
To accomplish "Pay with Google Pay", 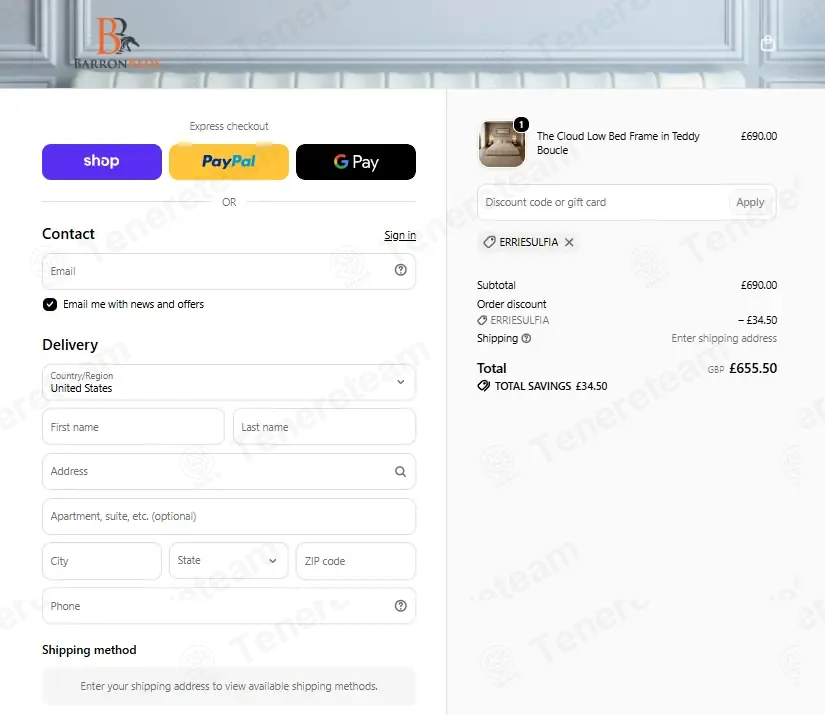I will tap(356, 162).
